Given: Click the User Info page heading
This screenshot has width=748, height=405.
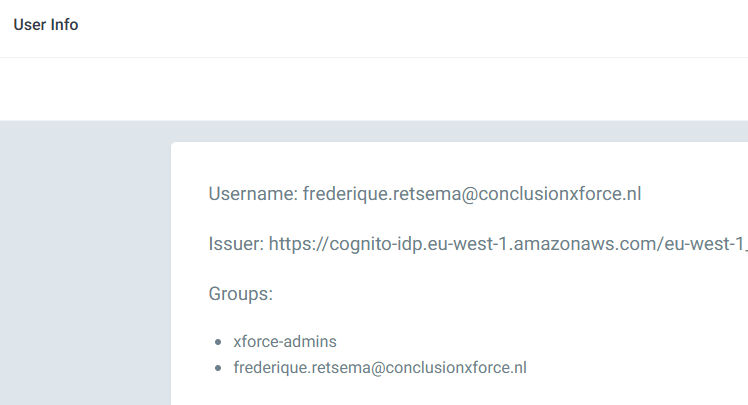Looking at the screenshot, I should (46, 25).
